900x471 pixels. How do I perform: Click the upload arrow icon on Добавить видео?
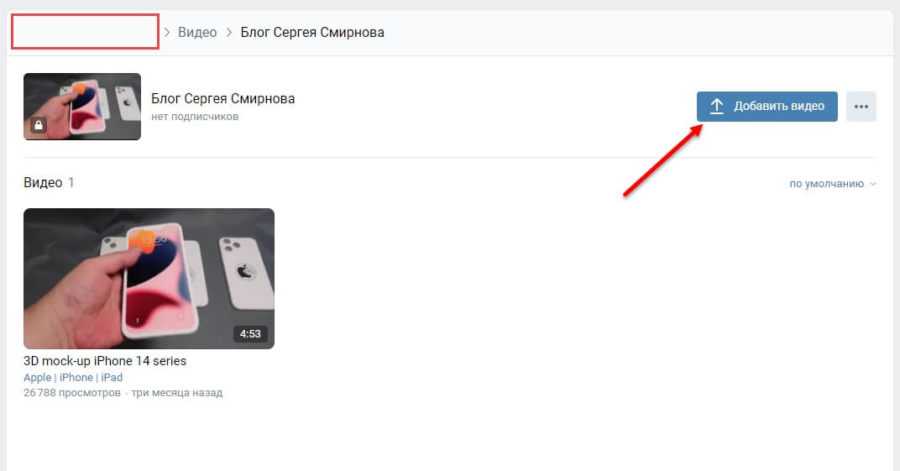pos(716,106)
